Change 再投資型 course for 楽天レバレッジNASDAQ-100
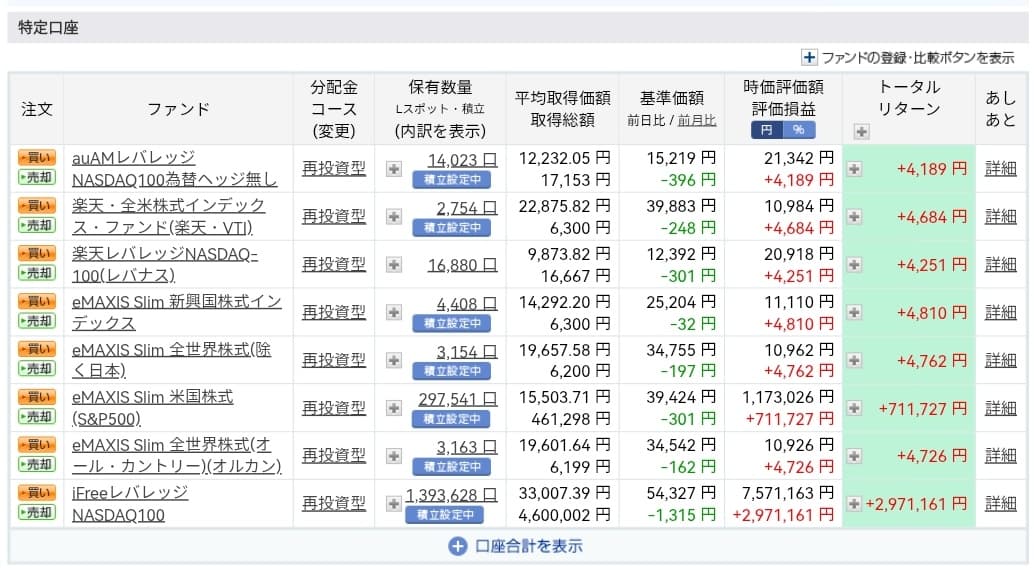Image resolution: width=1034 pixels, height=574 pixels. tap(334, 264)
